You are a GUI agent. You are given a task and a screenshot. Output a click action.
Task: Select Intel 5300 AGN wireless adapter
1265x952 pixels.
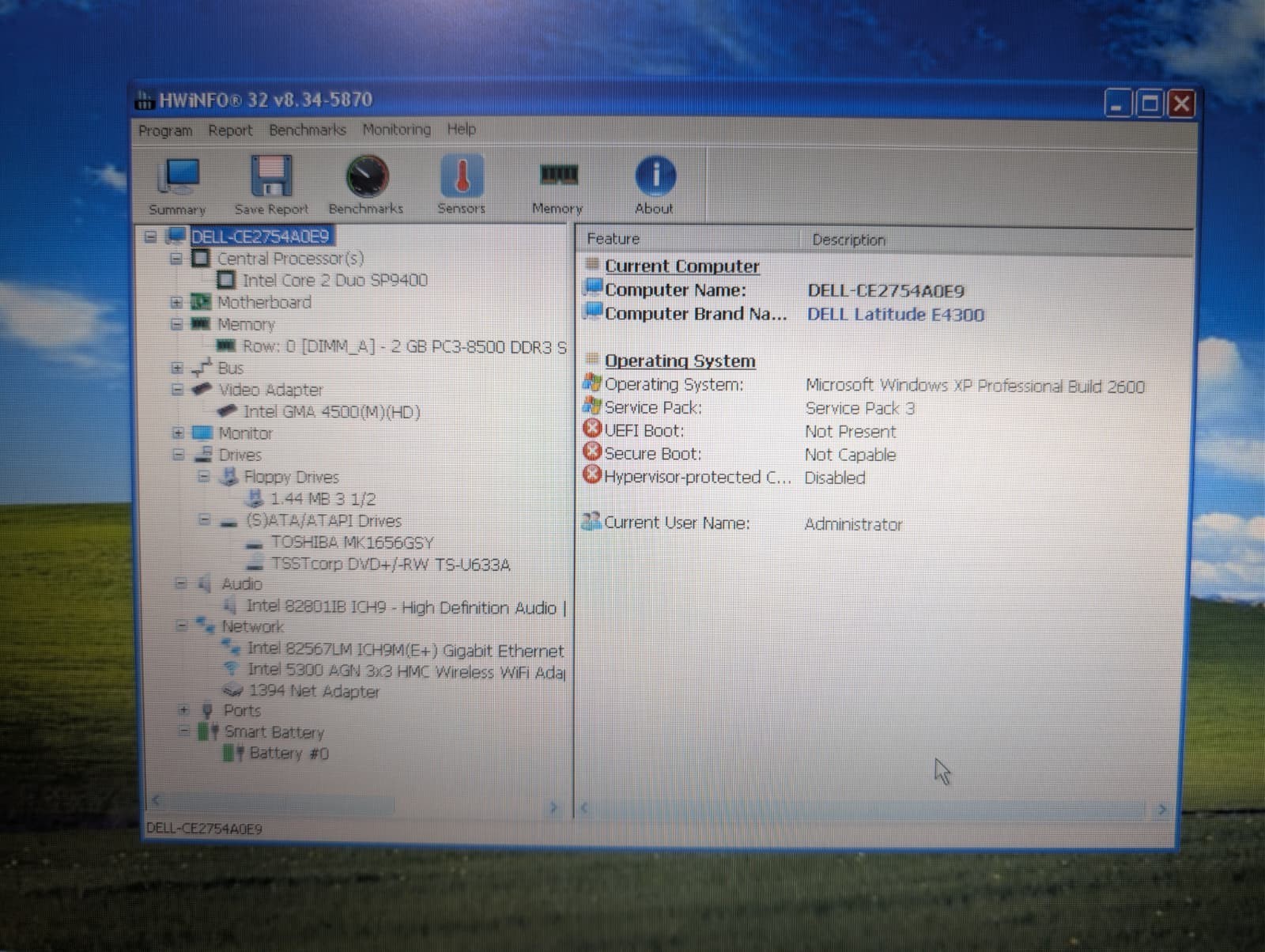(x=406, y=671)
